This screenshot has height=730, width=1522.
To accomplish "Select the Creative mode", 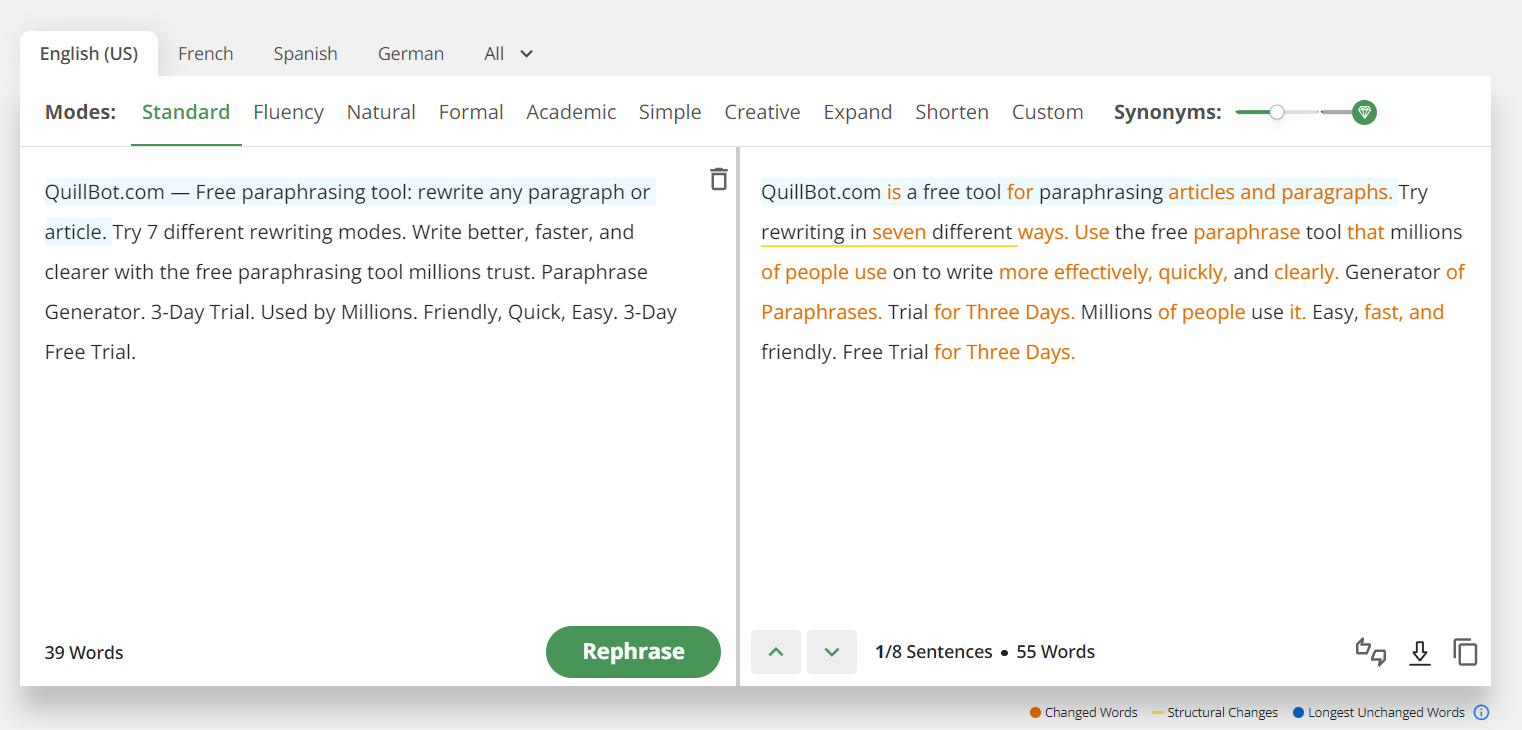I will (762, 112).
